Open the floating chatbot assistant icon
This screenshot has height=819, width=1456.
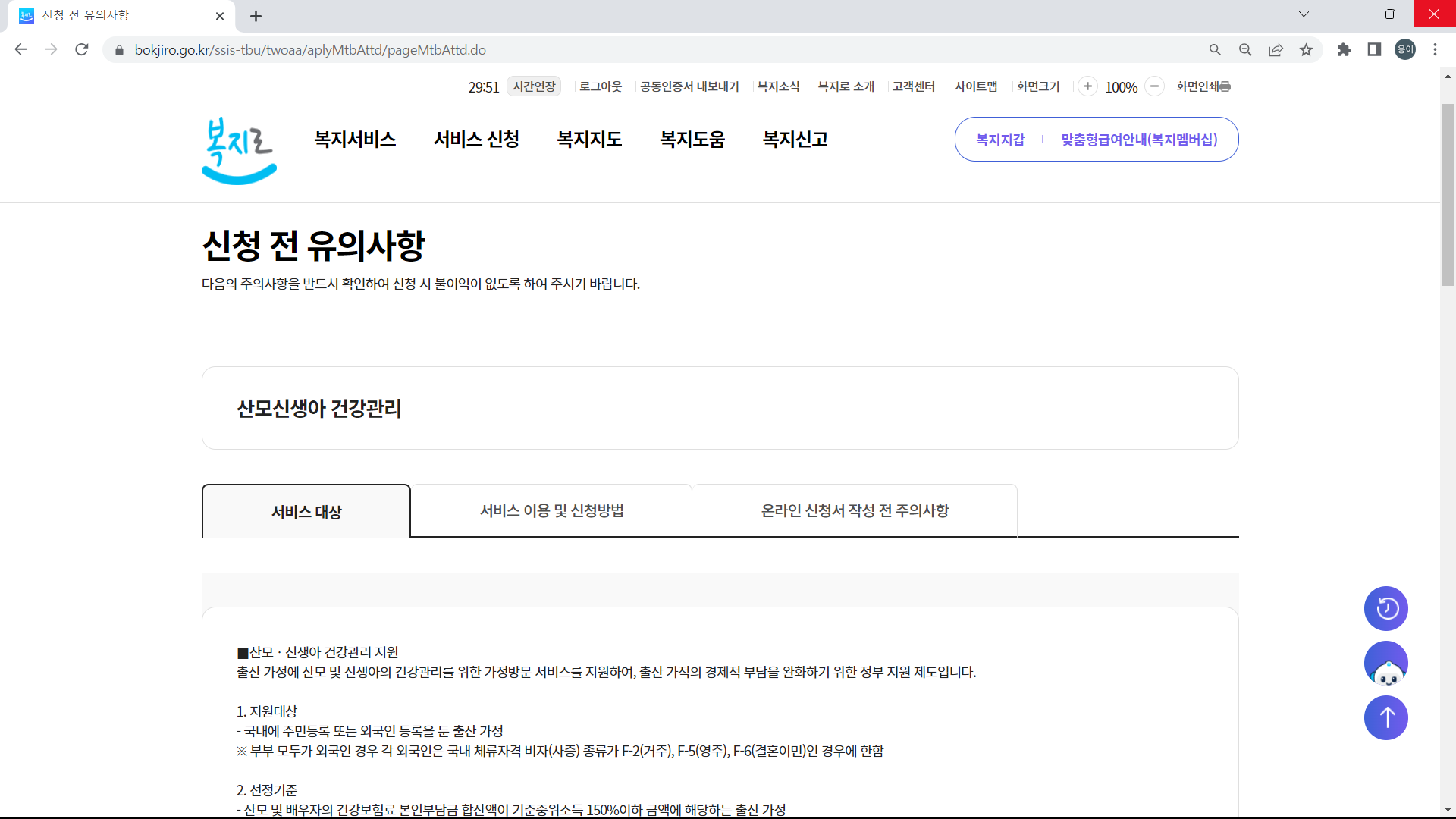pos(1386,663)
